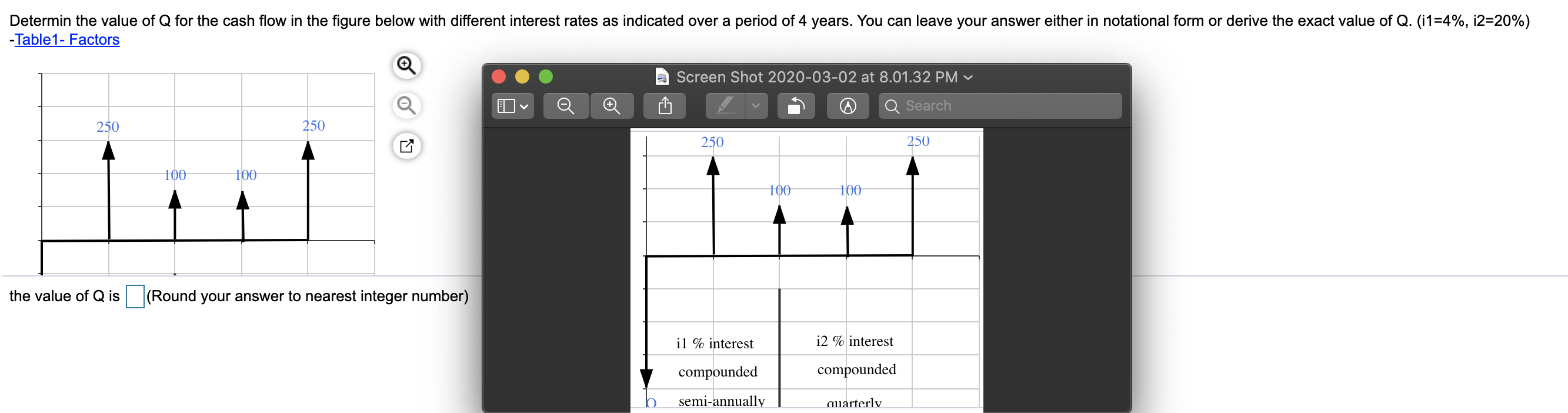Image resolution: width=1568 pixels, height=413 pixels.
Task: Click the answer box for the value of Q
Action: [134, 297]
